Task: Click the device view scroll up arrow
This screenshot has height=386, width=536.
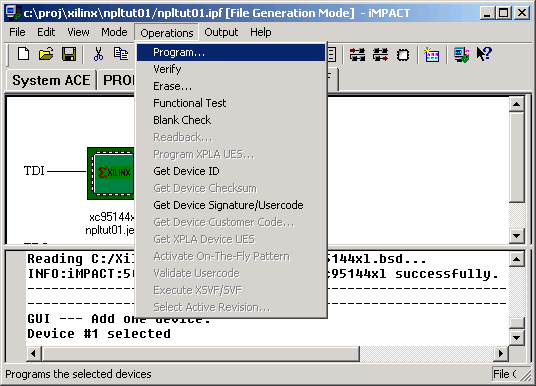Action: click(x=517, y=104)
